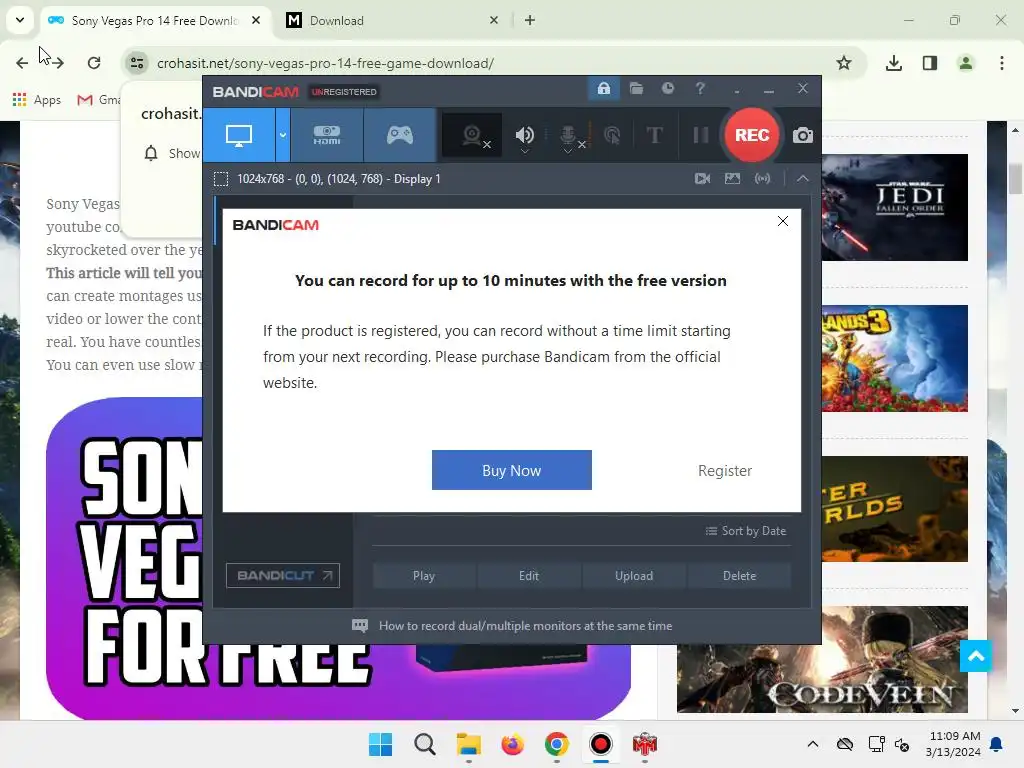Switch to the Download tab
1024x768 pixels.
(x=392, y=20)
